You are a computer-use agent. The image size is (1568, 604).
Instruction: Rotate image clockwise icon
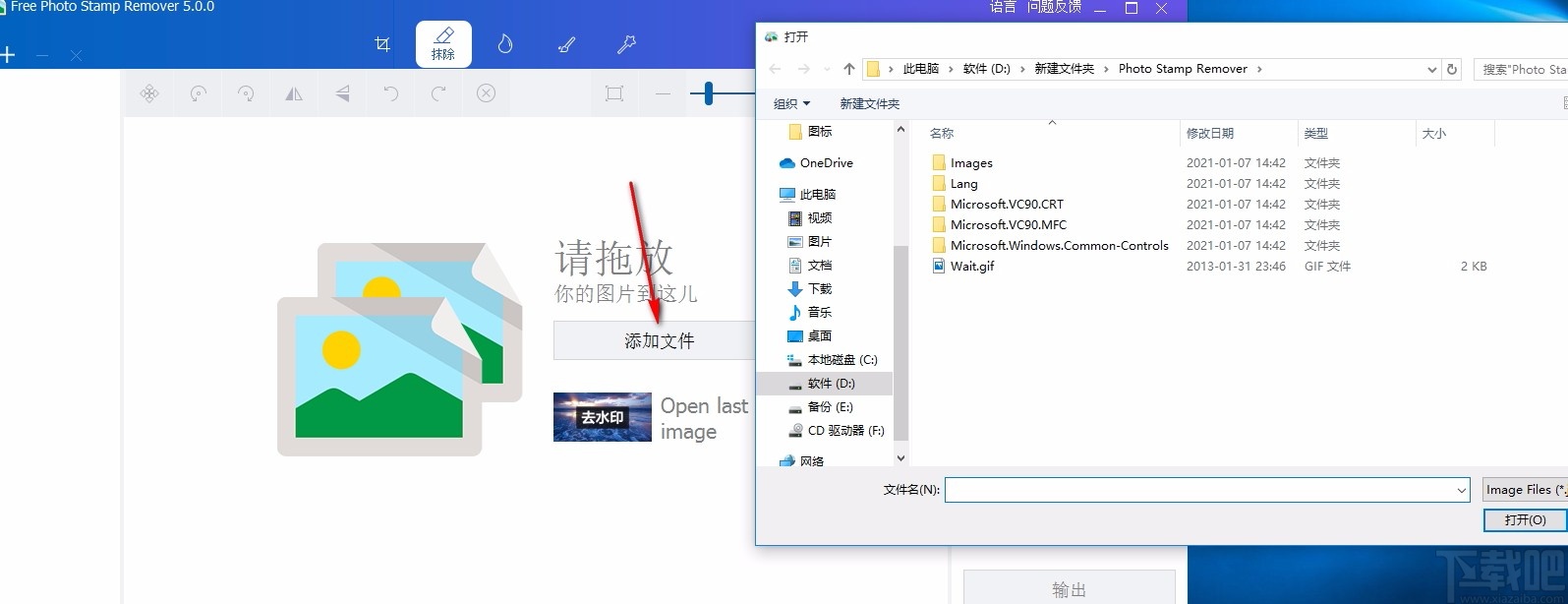(x=246, y=93)
